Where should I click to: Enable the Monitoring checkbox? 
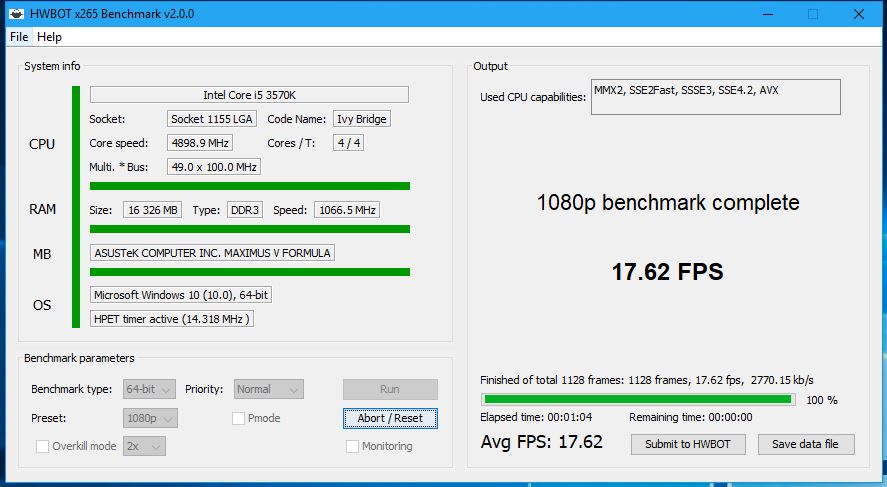click(x=352, y=446)
